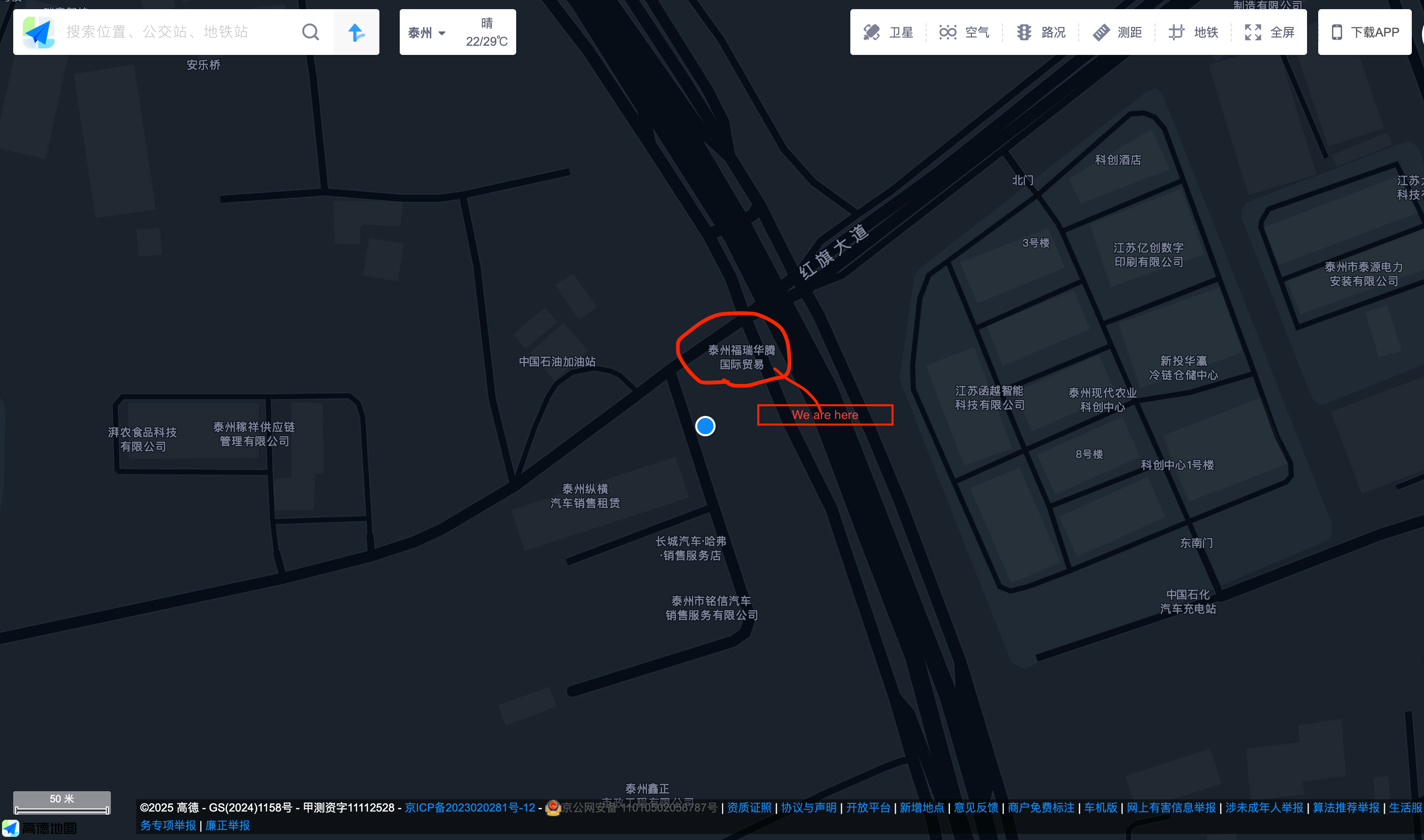
Task: Open the 意见反馈 feedback link
Action: [976, 808]
